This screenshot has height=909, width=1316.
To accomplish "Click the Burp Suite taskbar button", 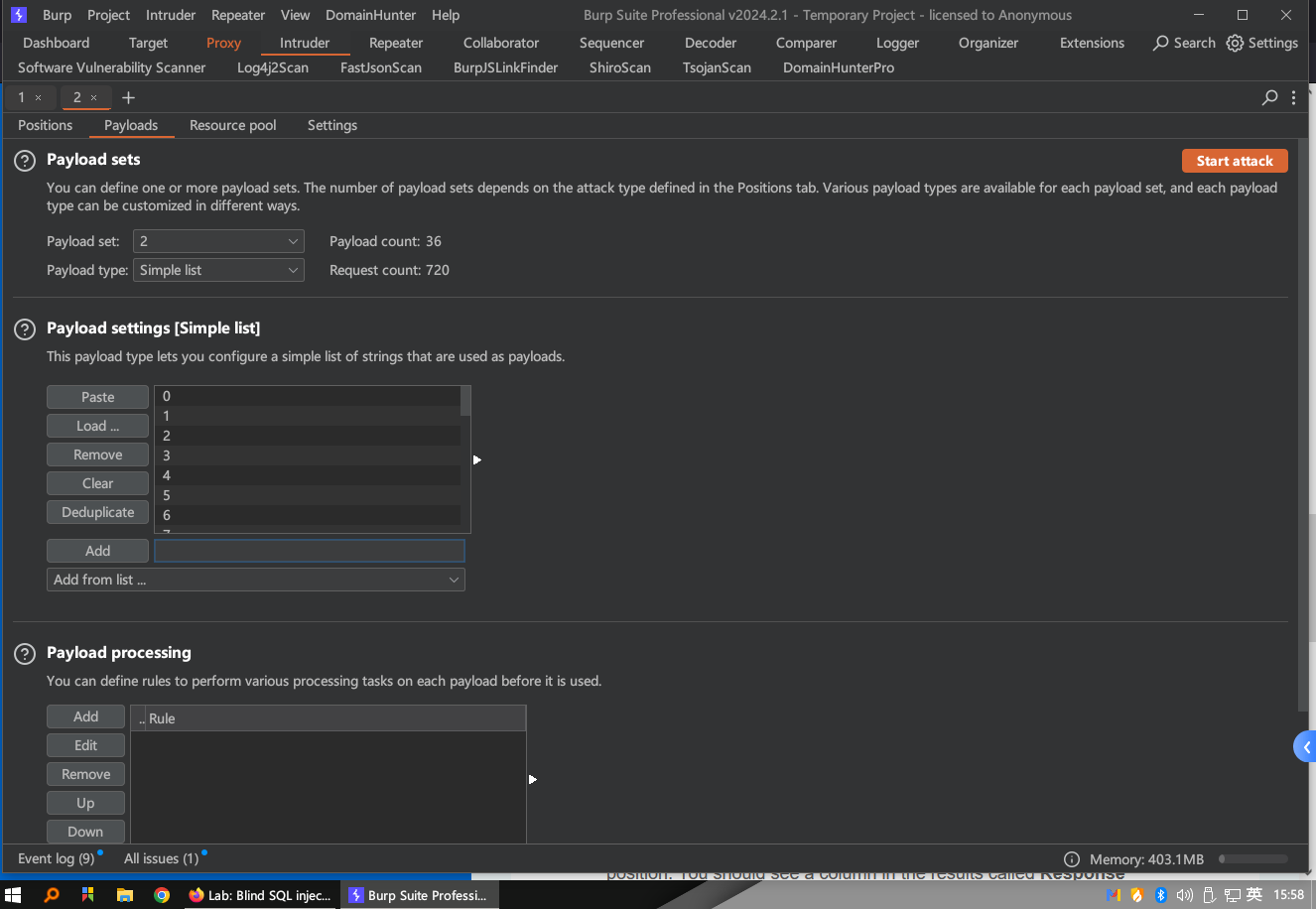I will (x=420, y=895).
